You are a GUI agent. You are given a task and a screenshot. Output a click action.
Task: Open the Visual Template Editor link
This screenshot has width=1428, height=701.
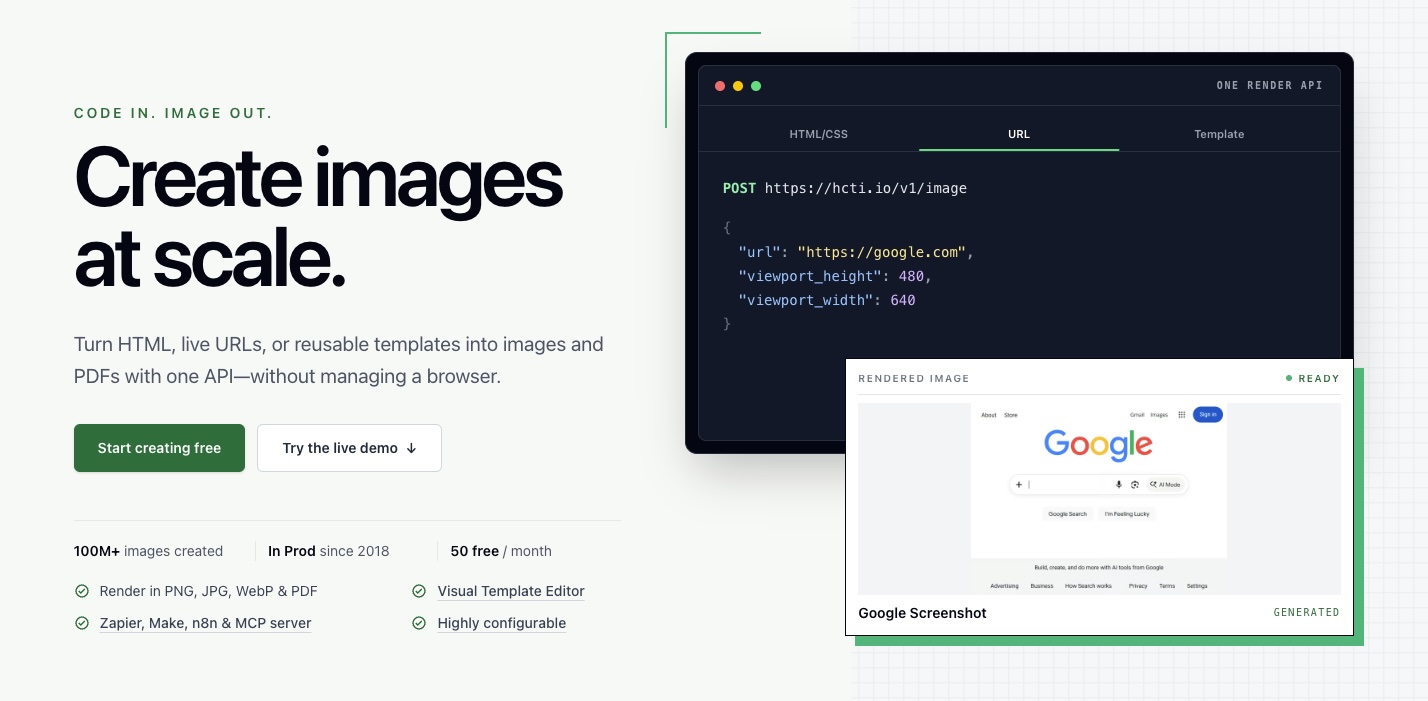(x=511, y=591)
